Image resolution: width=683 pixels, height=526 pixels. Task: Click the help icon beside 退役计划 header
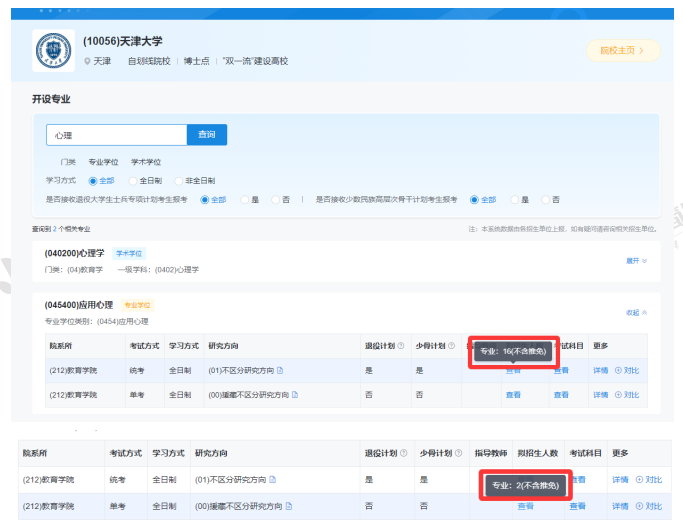401,345
